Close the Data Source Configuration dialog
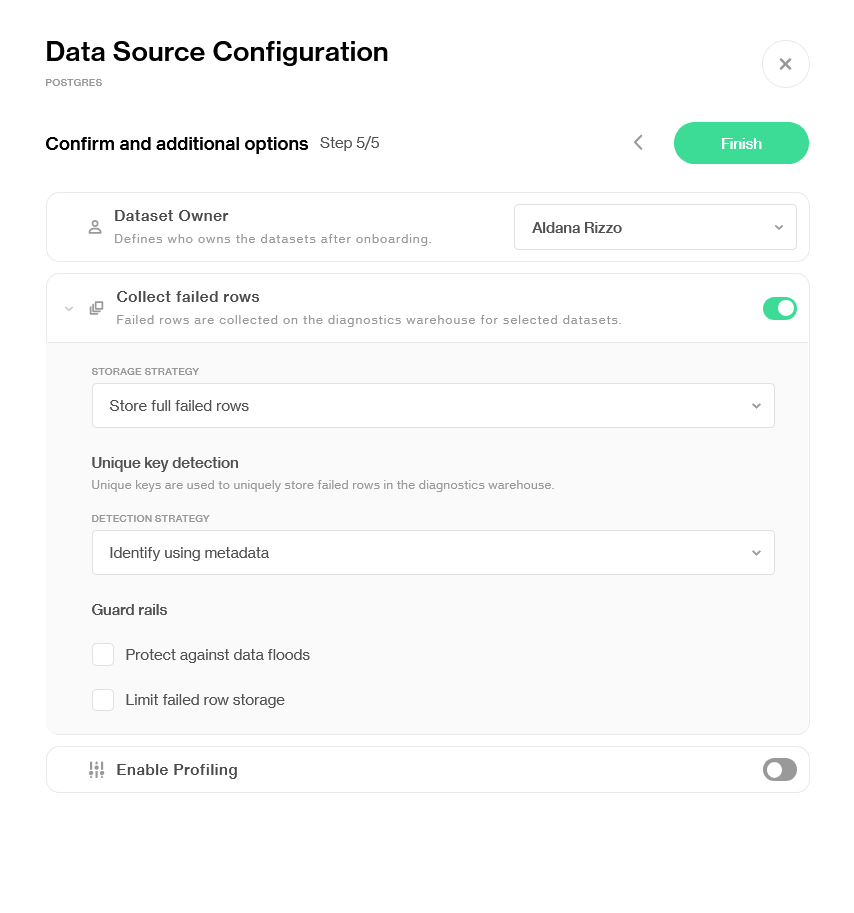The image size is (854, 913). pos(785,64)
